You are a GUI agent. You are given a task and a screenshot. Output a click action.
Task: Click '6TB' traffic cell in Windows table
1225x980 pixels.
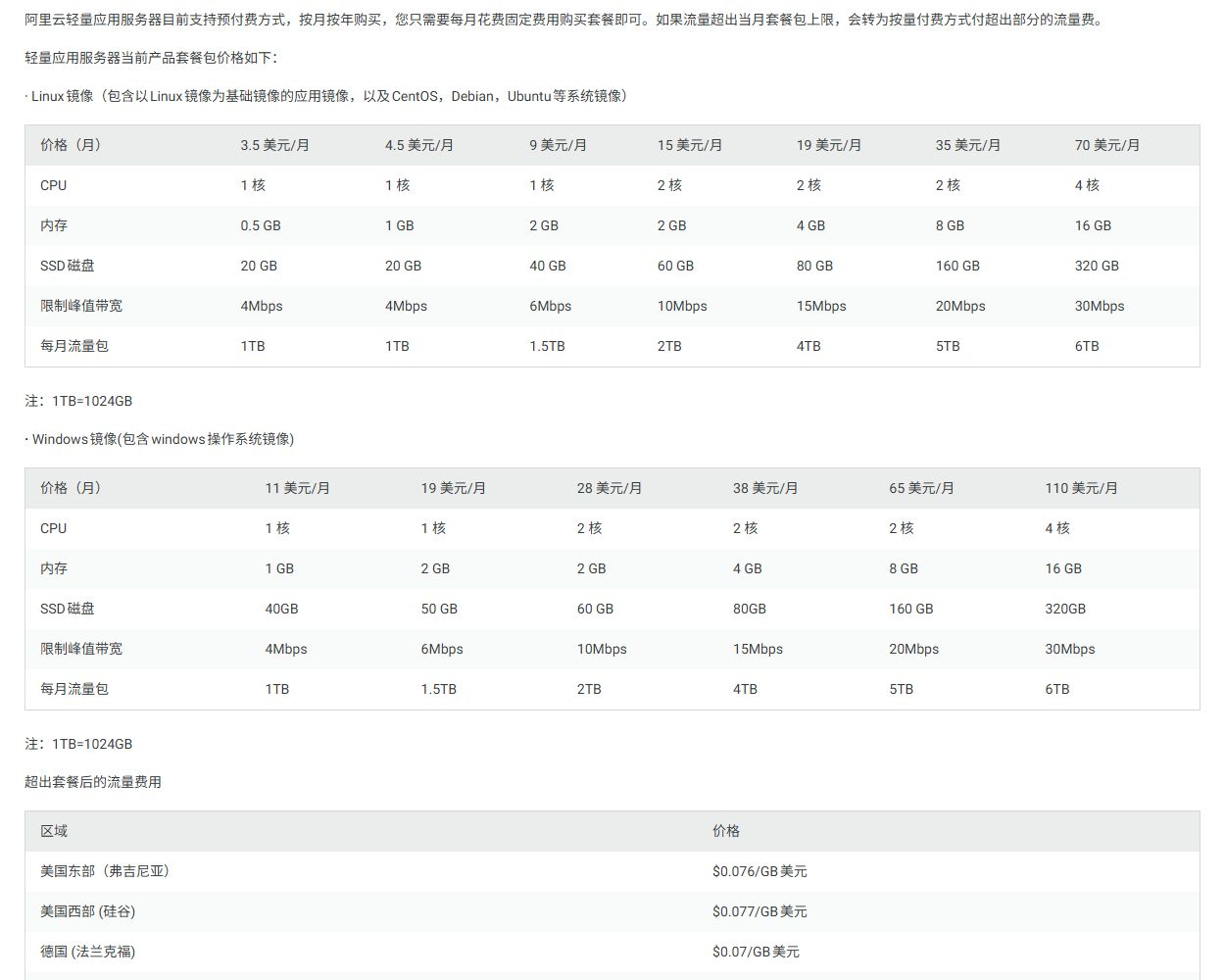1057,689
